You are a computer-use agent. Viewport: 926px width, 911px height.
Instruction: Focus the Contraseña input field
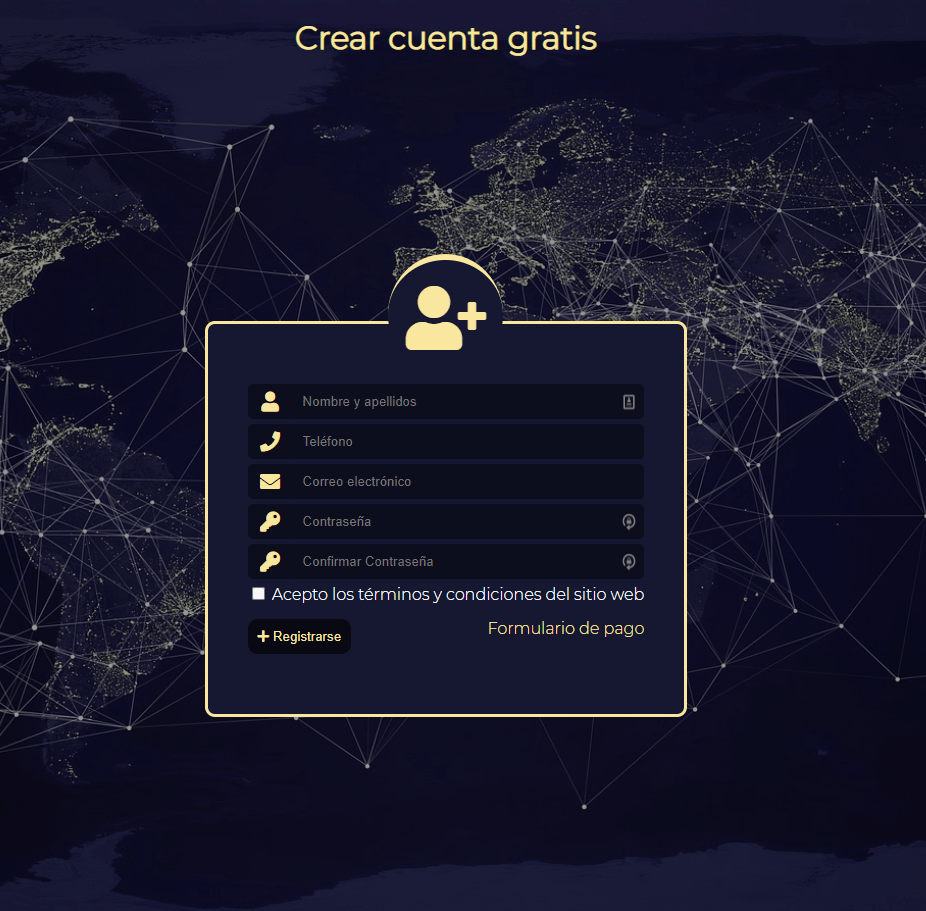(x=468, y=522)
